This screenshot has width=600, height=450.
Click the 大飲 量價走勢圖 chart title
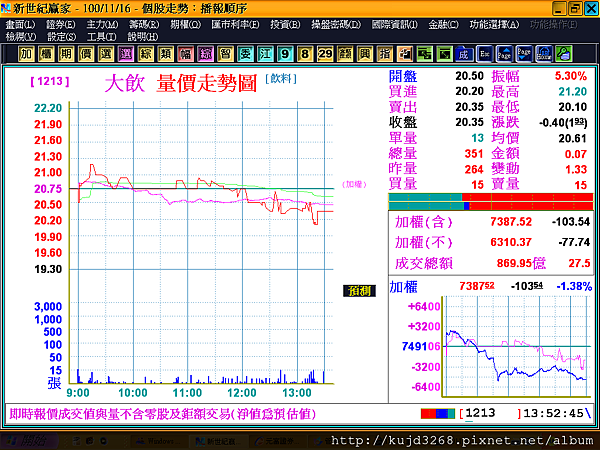180,83
